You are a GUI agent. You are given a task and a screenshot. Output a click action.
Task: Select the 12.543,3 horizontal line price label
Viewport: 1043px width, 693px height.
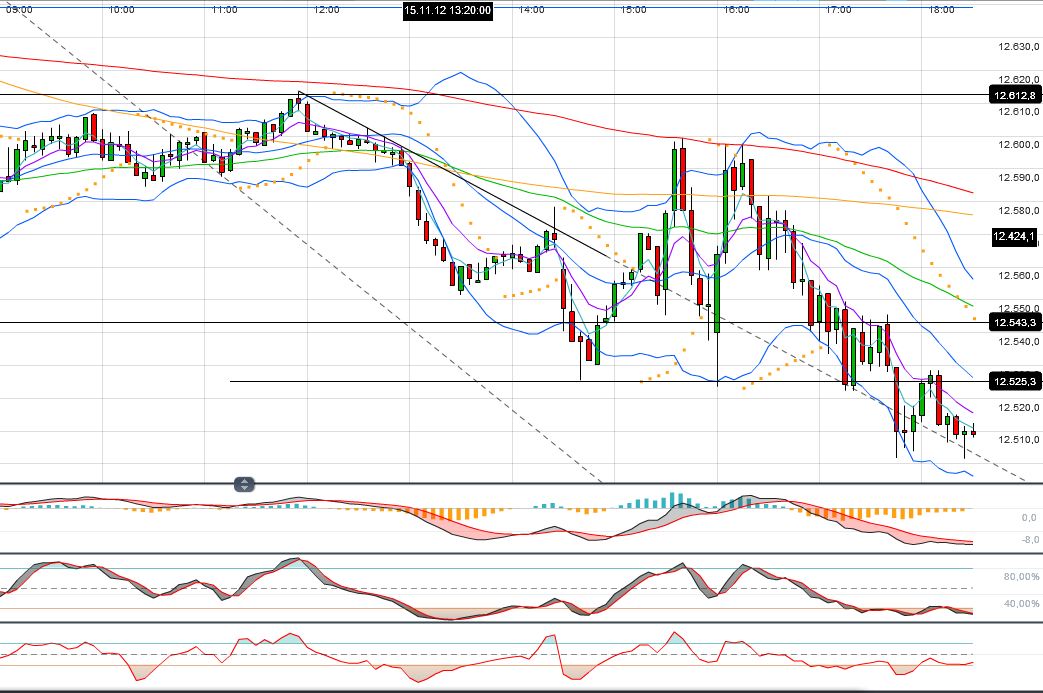(x=1014, y=323)
